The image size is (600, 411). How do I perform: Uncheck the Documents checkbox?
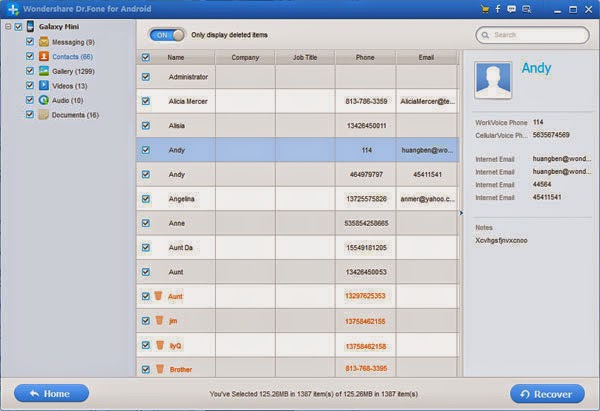(30, 114)
